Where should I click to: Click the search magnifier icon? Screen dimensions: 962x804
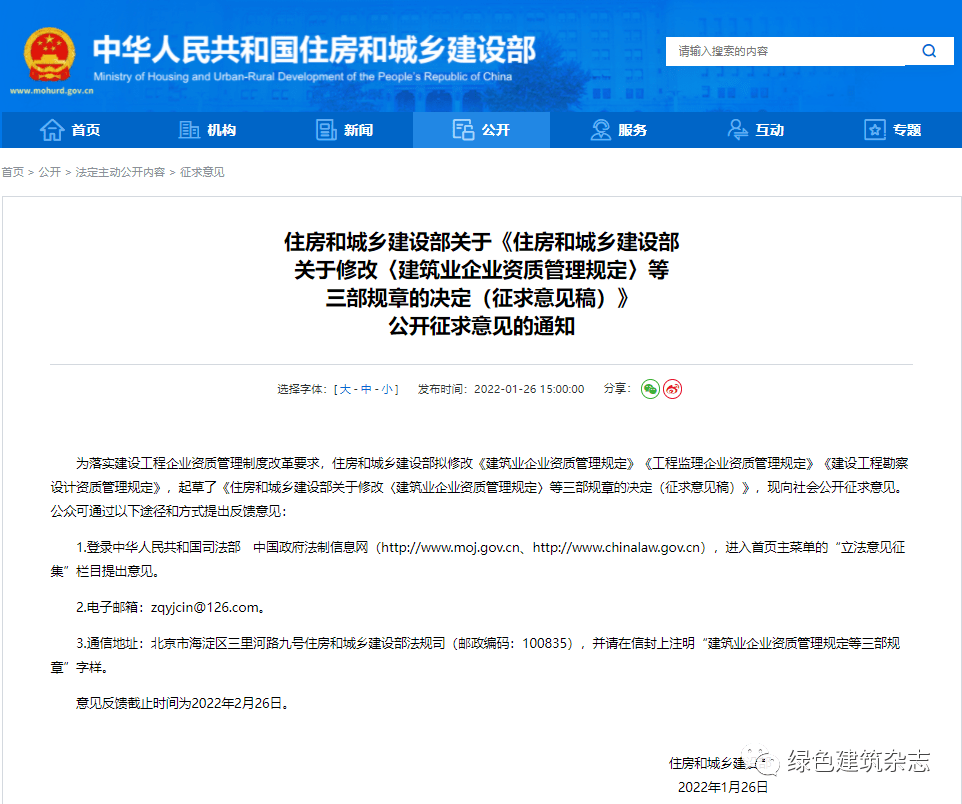(x=929, y=51)
